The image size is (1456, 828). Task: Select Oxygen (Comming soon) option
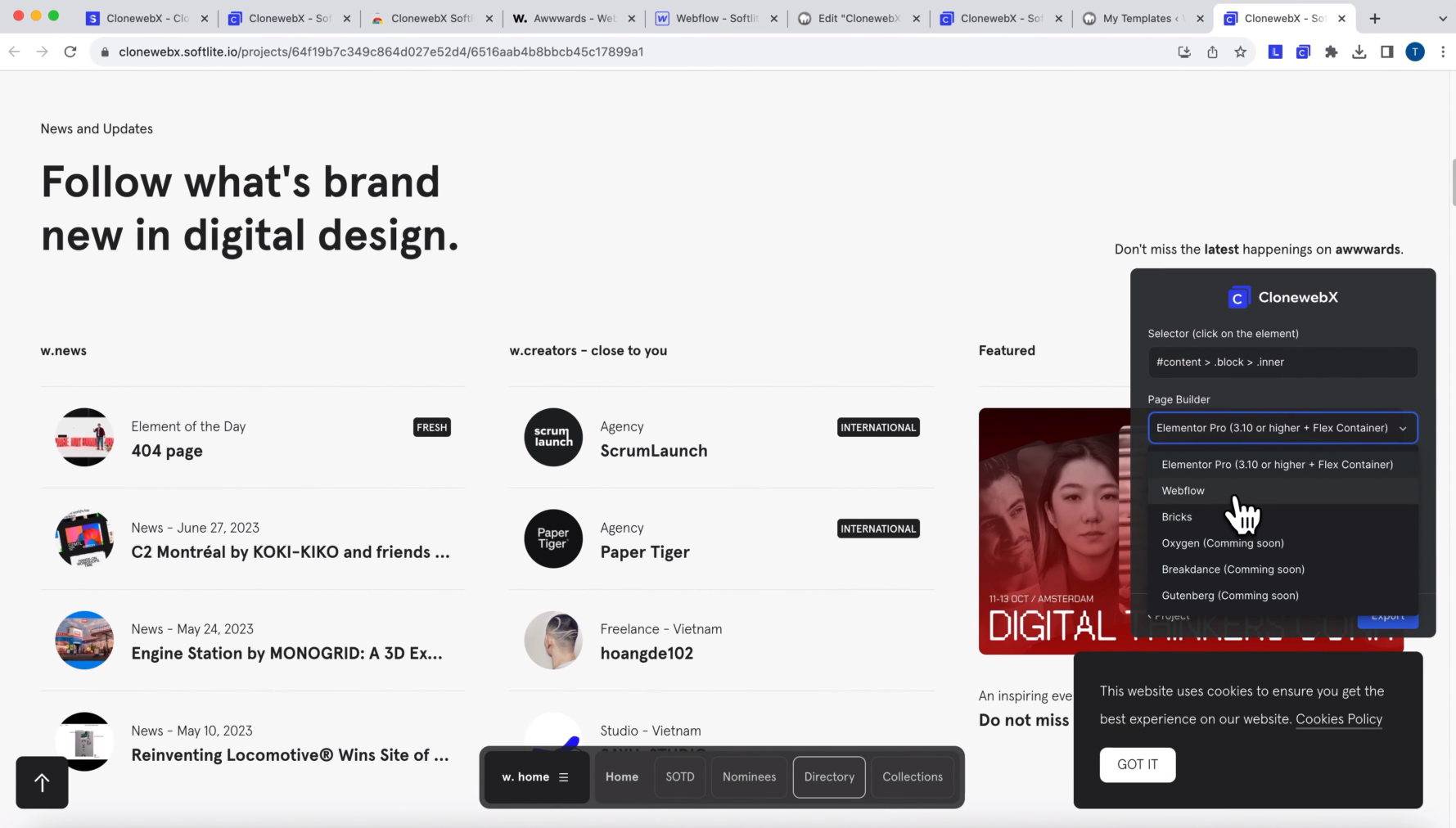pyautogui.click(x=1282, y=543)
